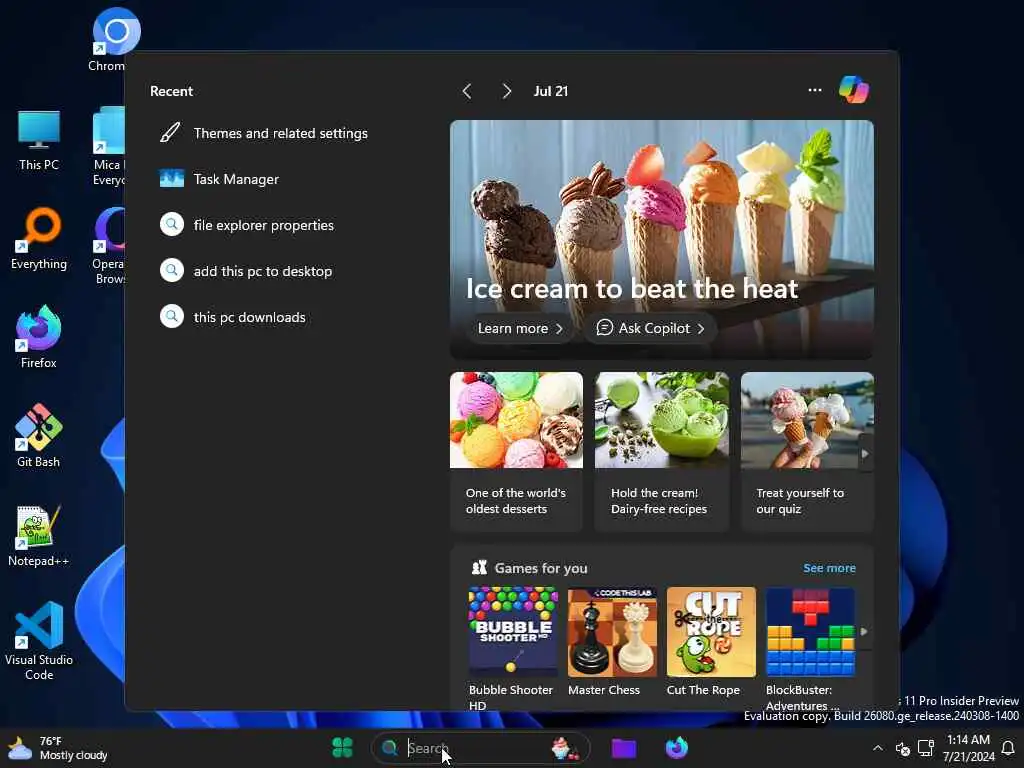
Task: Show hidden system tray icons chevron
Action: (878, 748)
